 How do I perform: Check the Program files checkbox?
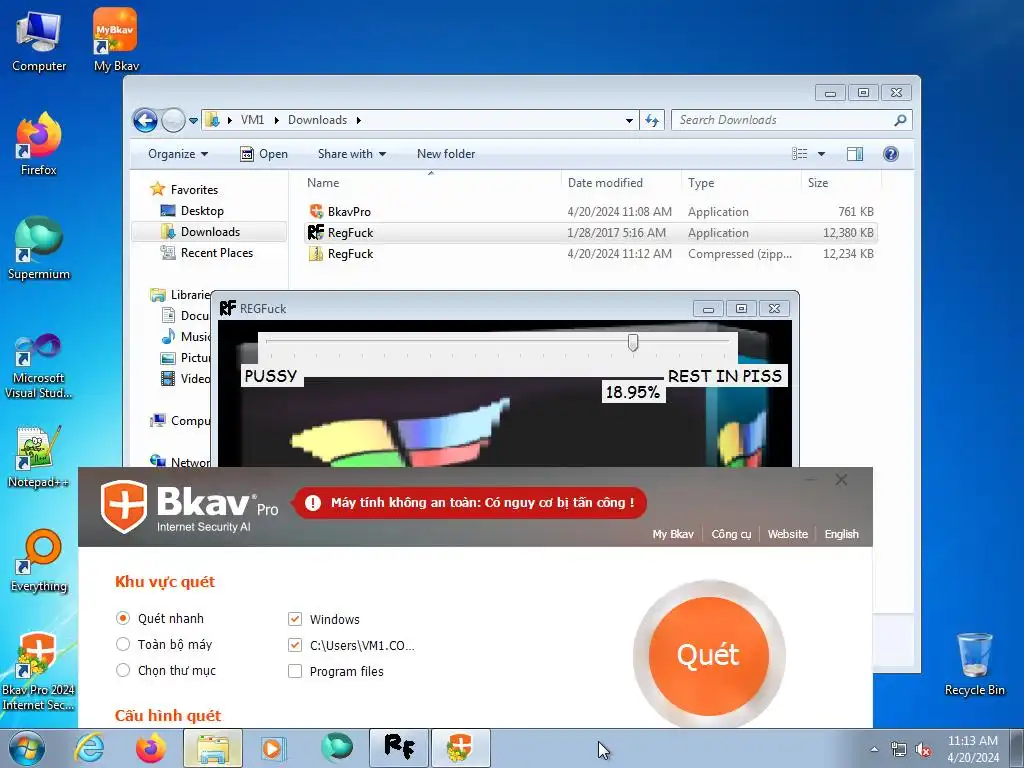click(295, 671)
